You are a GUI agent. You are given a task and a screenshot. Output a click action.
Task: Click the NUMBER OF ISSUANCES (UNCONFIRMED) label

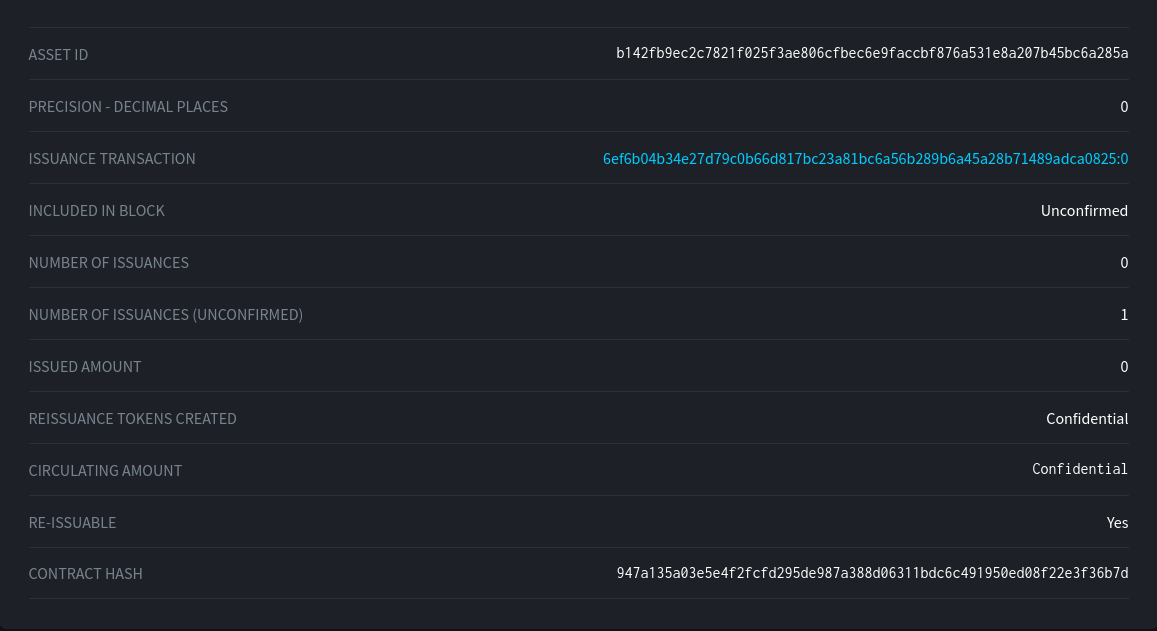[x=165, y=315]
